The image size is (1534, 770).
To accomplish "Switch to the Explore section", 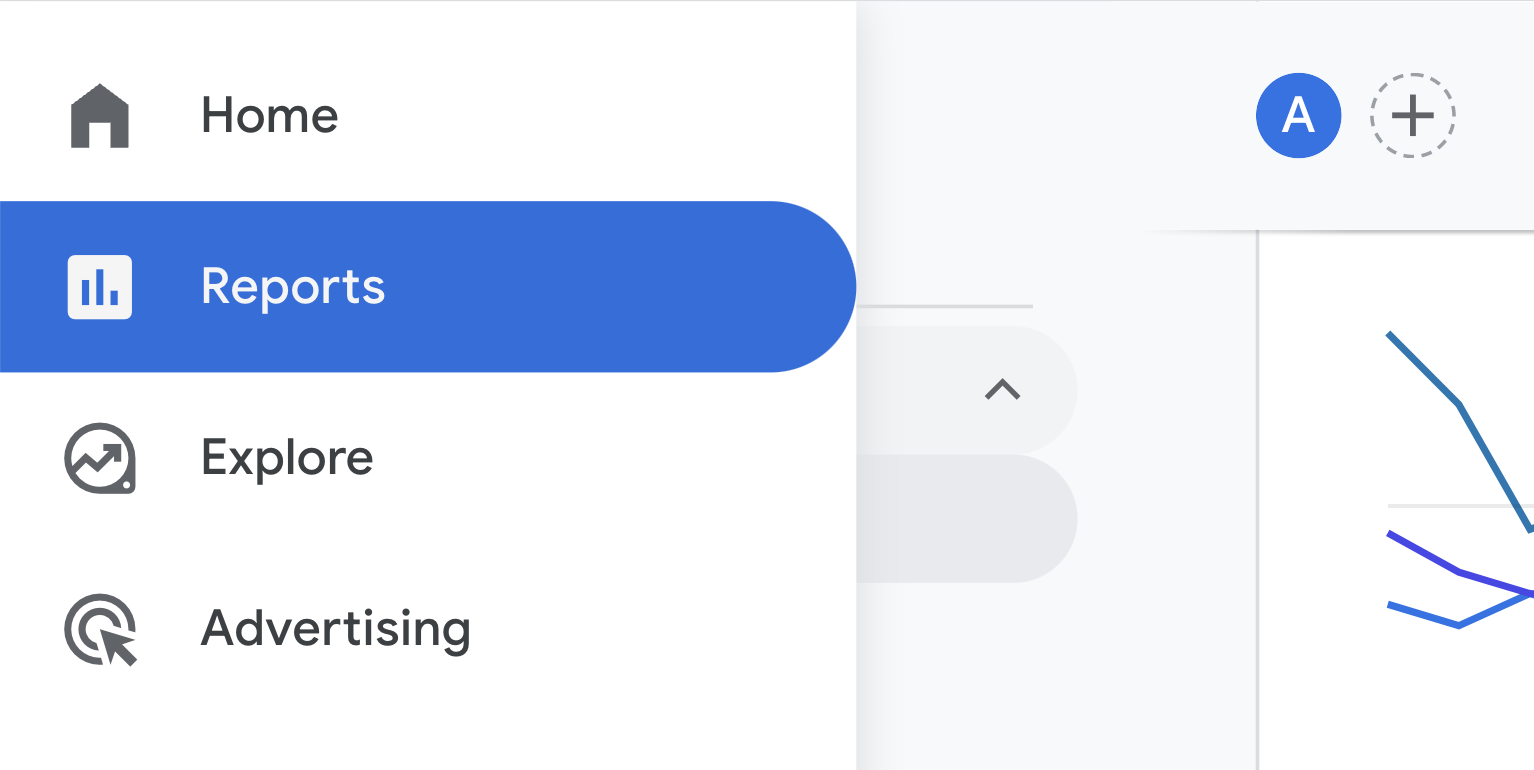I will (287, 458).
